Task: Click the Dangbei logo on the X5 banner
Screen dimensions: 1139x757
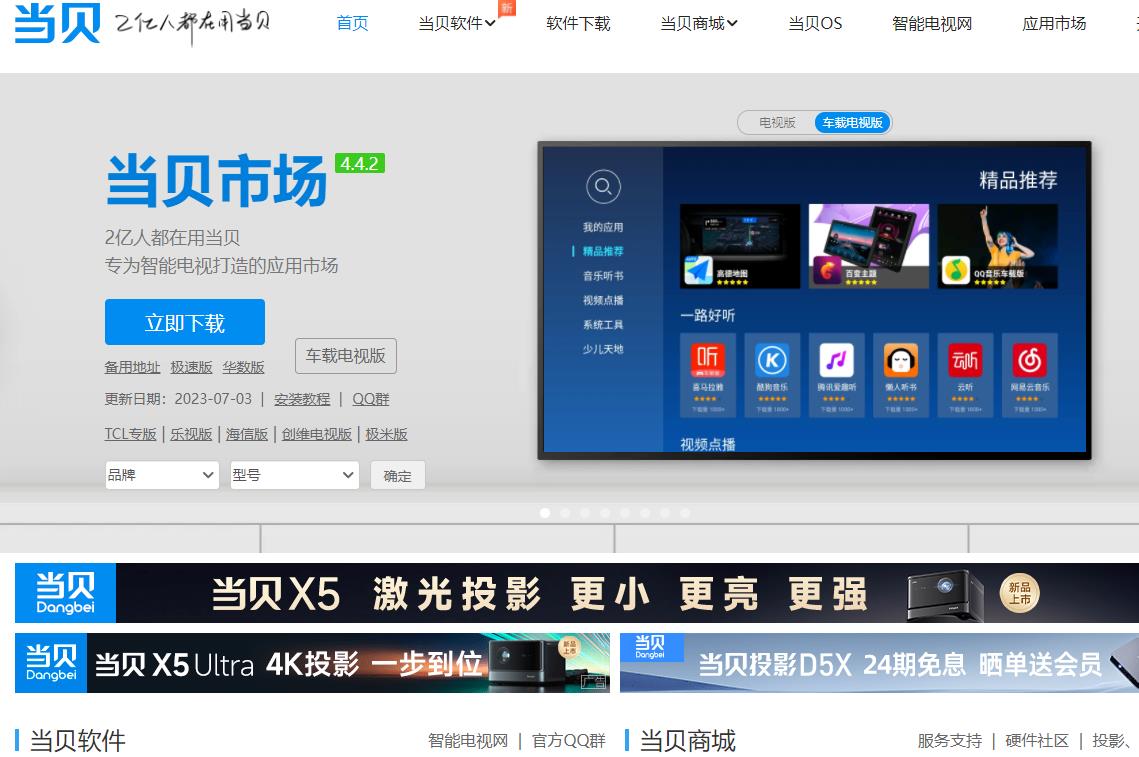Action: 65,593
